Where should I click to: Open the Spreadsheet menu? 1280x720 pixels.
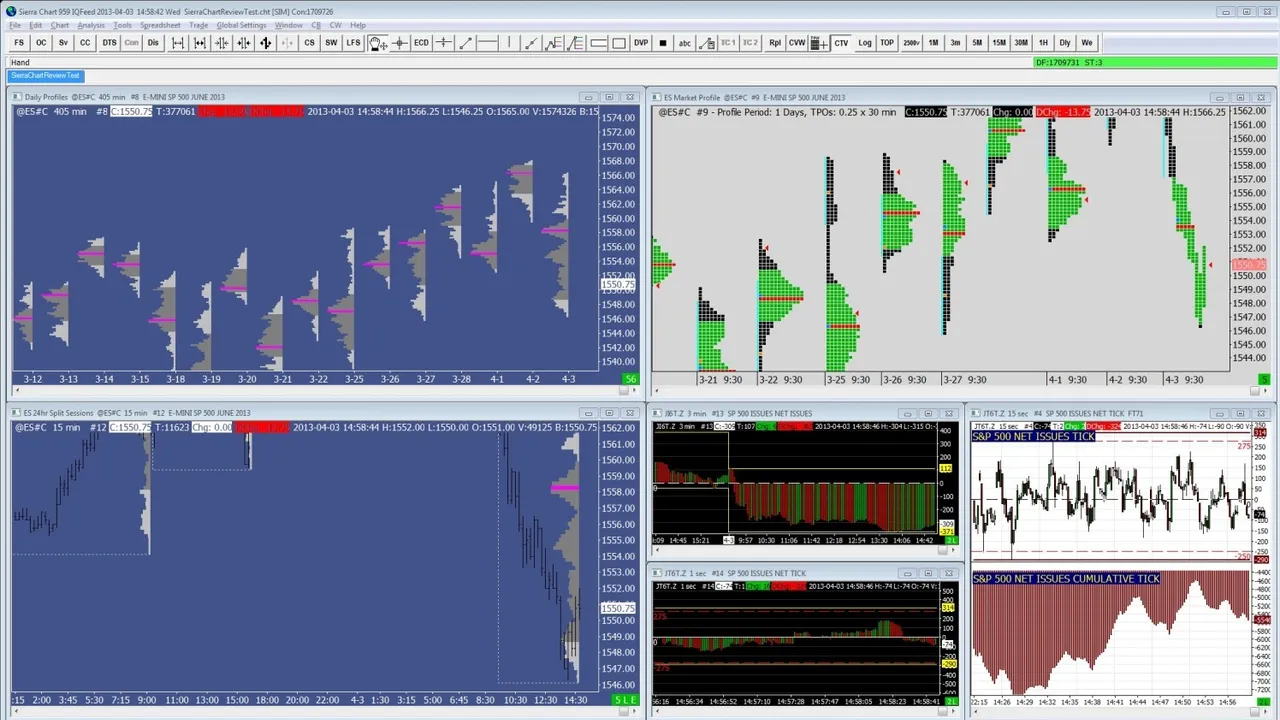click(x=161, y=25)
